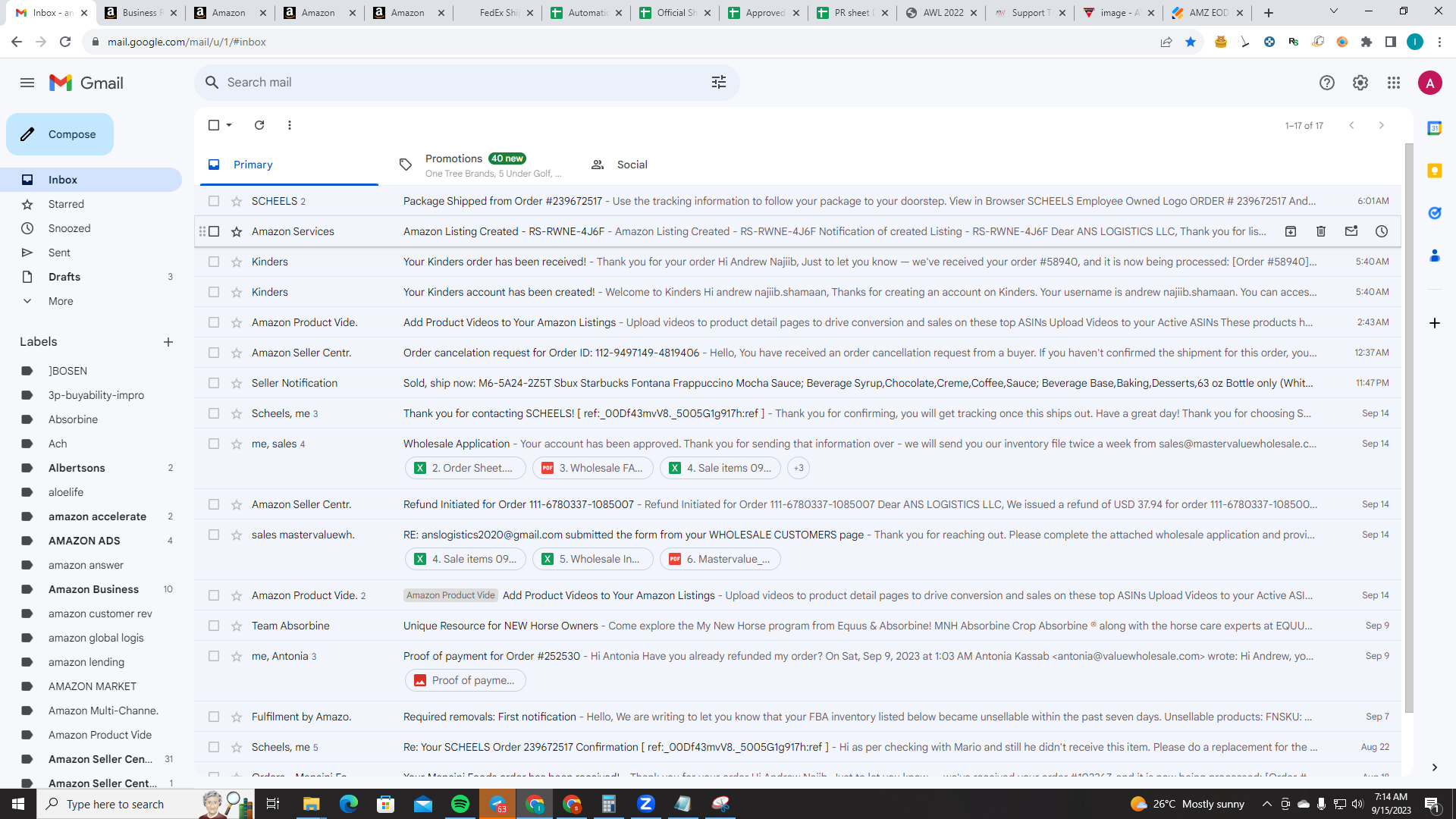1456x819 pixels.
Task: Open the Windows Start menu
Action: point(18,804)
